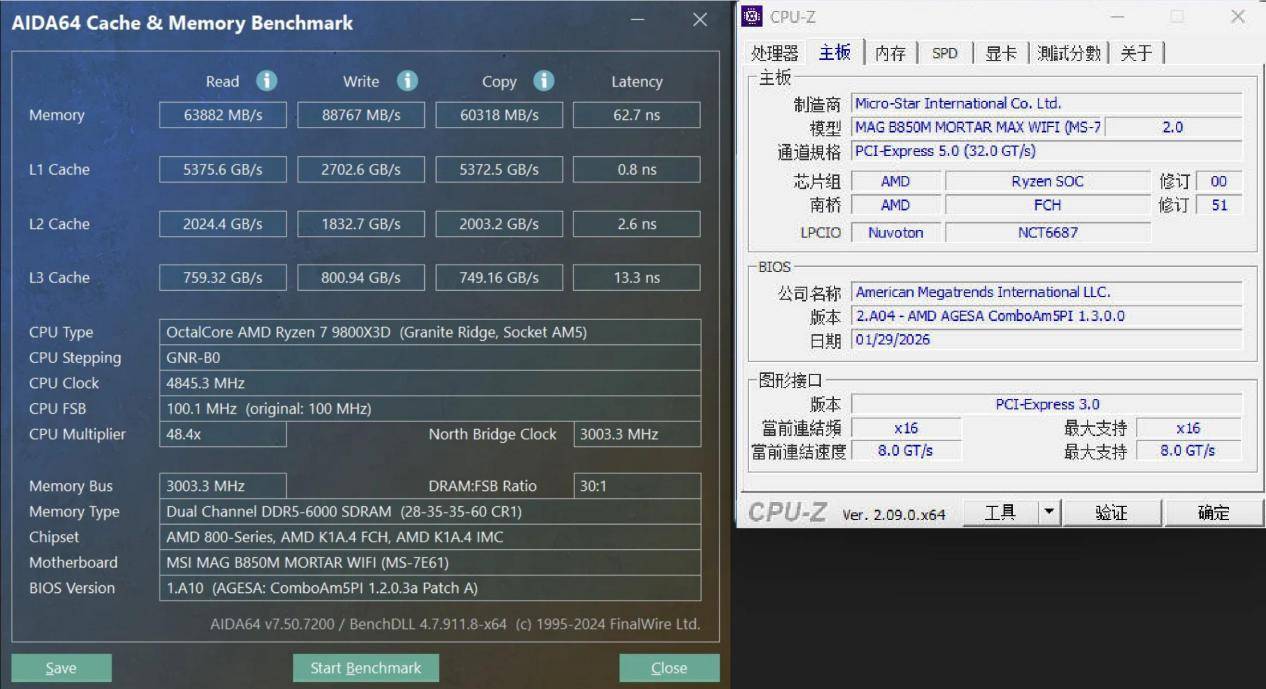
Task: Click L2 Cache Write value 1832.7 GB/s
Action: 361,224
